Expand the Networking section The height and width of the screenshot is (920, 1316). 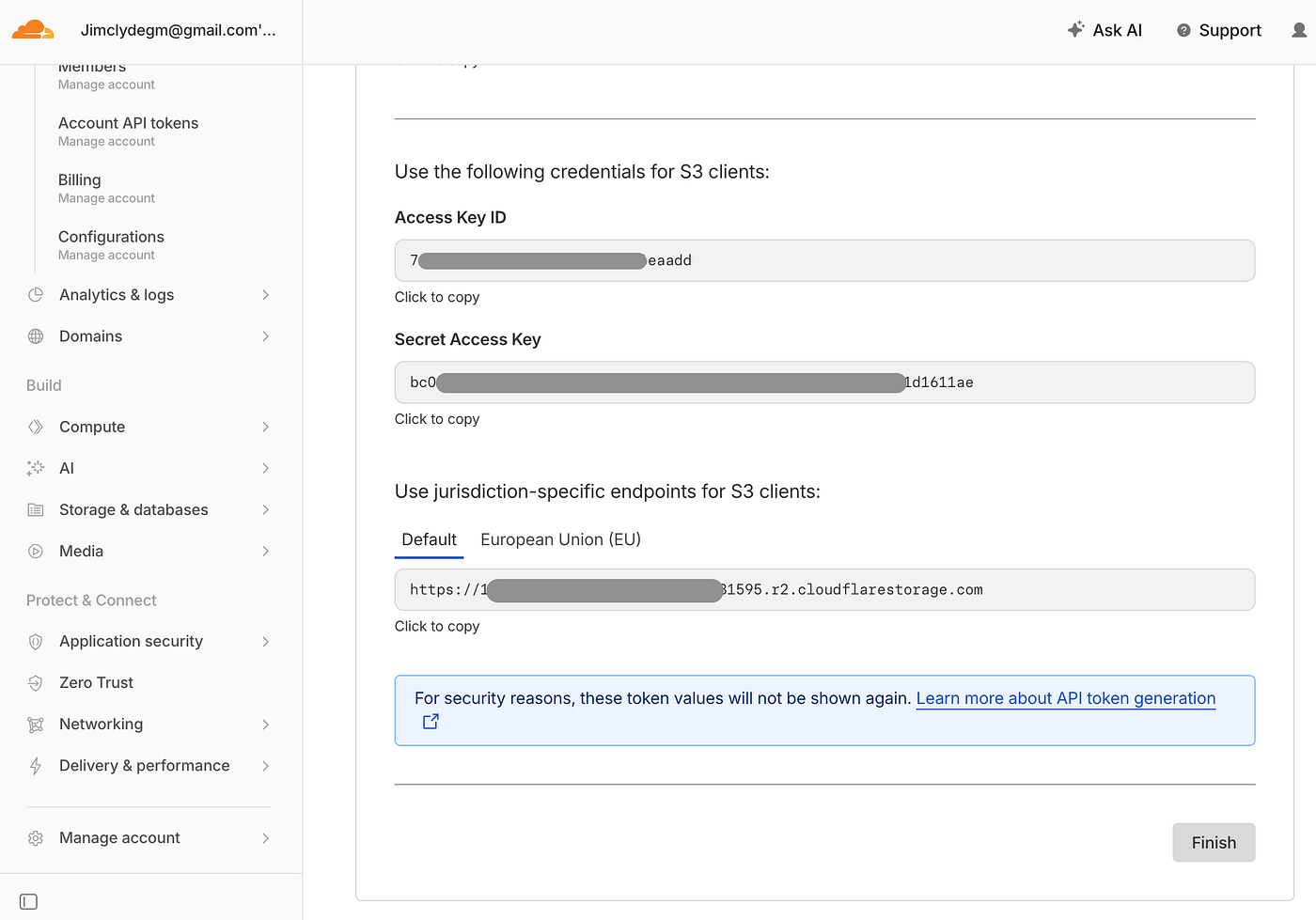point(266,724)
